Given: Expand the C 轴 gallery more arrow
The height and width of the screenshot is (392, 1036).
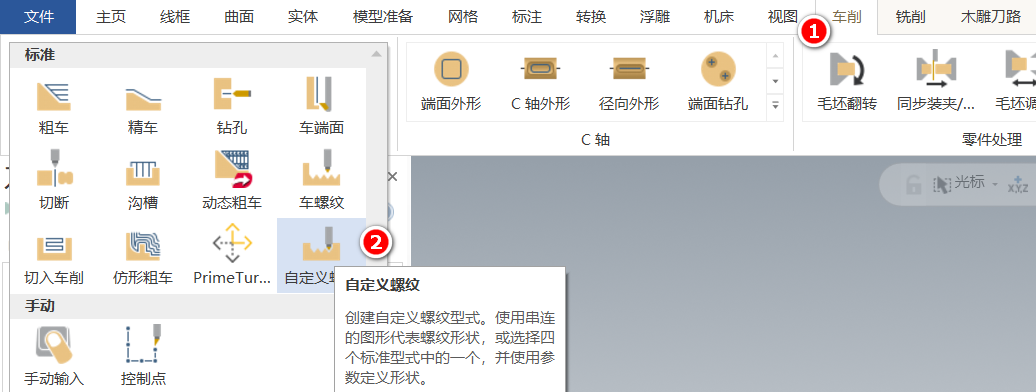Looking at the screenshot, I should click(776, 104).
